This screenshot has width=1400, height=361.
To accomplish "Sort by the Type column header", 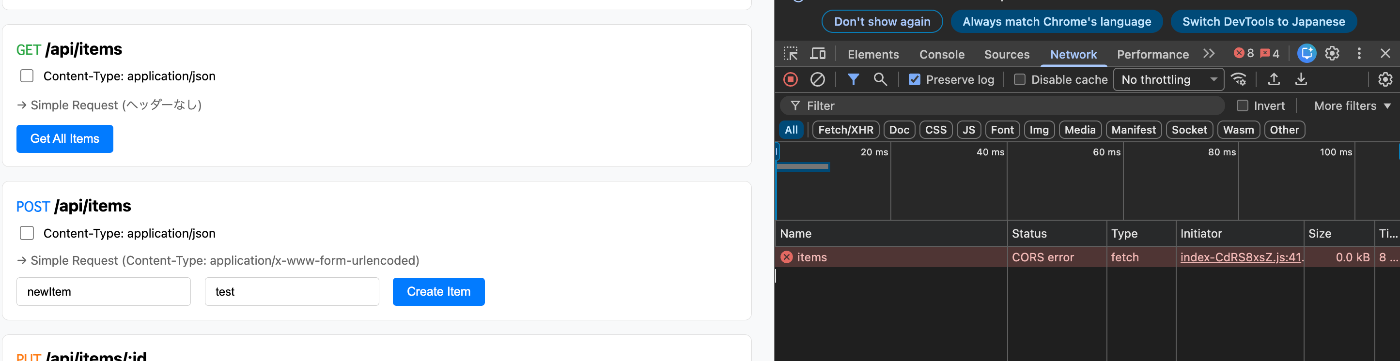I will [1141, 234].
